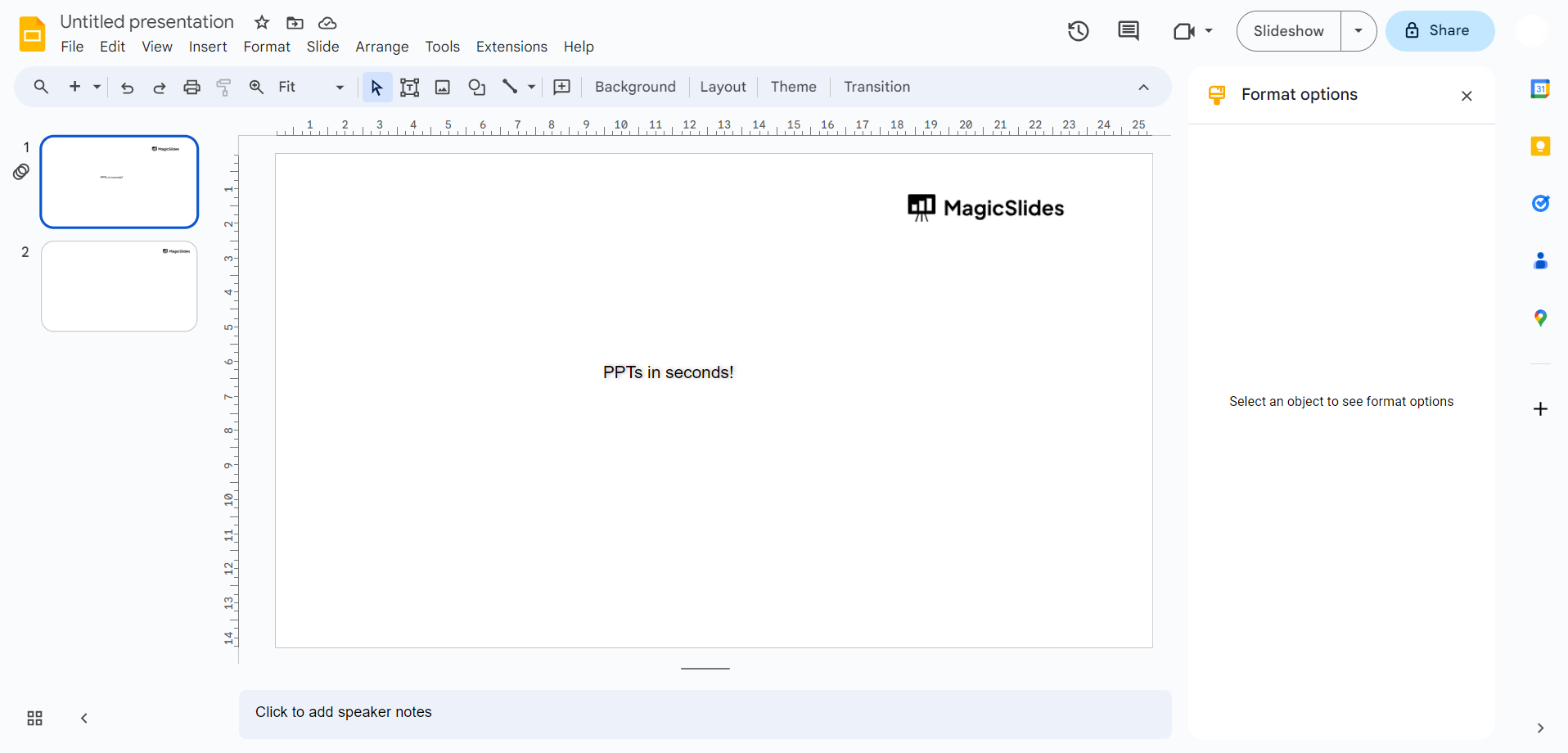Viewport: 1568px width, 753px height.
Task: Expand the Slideshow options arrow
Action: point(1358,31)
